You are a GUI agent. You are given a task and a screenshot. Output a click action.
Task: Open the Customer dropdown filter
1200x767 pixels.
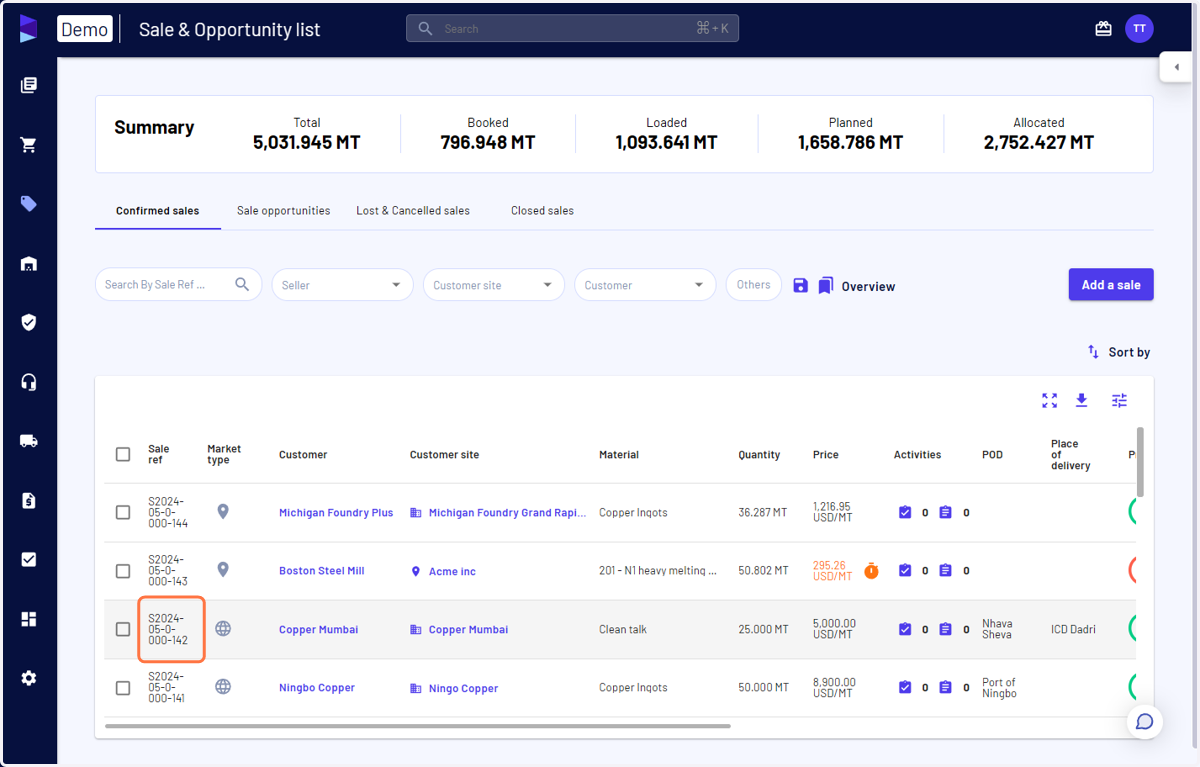click(645, 285)
